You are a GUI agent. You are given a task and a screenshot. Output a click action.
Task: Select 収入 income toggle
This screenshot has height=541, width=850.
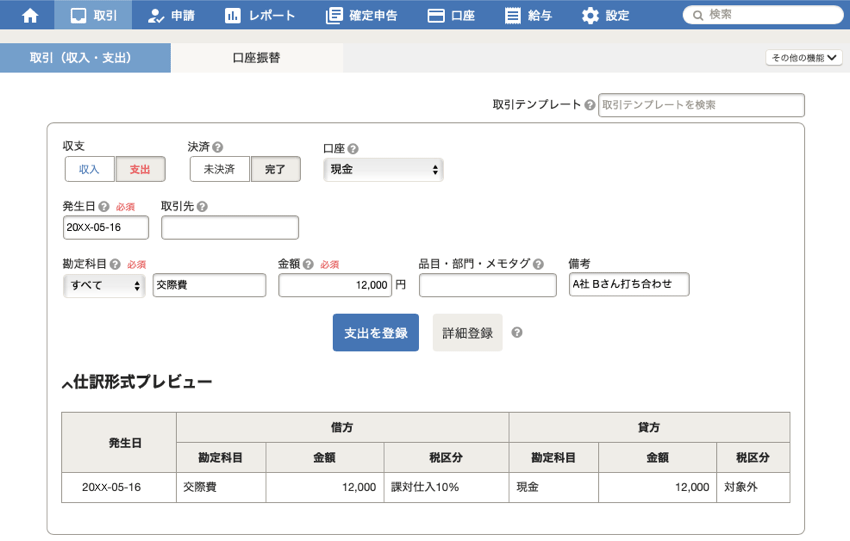pyautogui.click(x=90, y=169)
